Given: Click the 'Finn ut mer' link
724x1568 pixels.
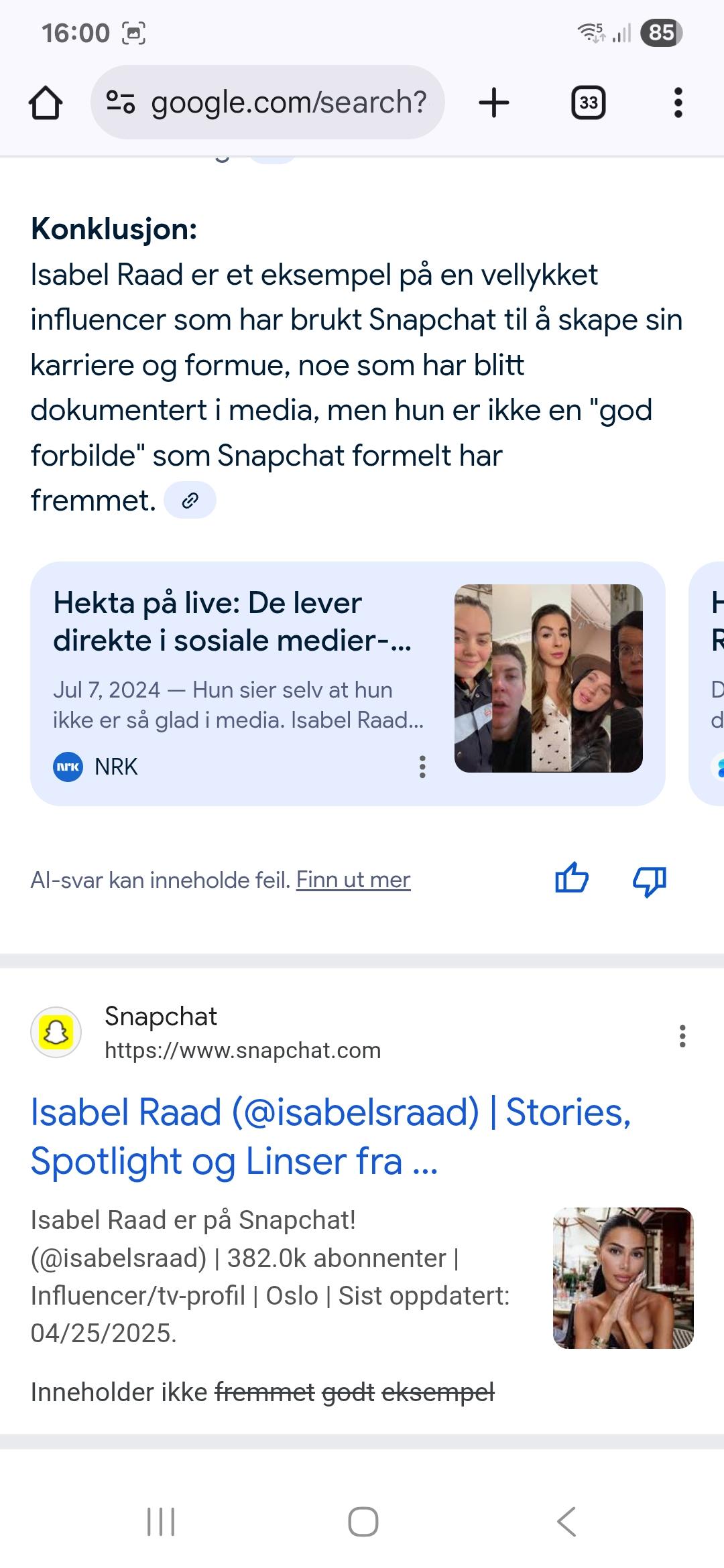Looking at the screenshot, I should coord(353,880).
